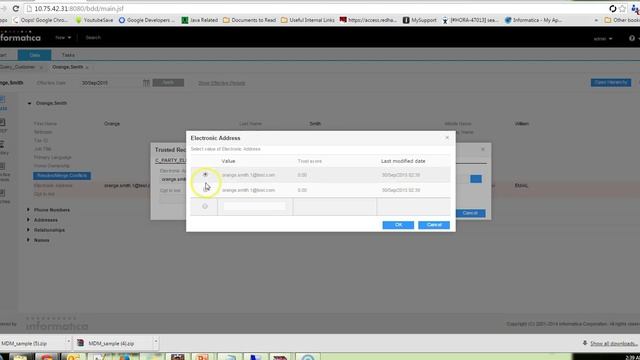The height and width of the screenshot is (360, 640).
Task: Close the Electronic Address dialog
Action: pyautogui.click(x=447, y=138)
